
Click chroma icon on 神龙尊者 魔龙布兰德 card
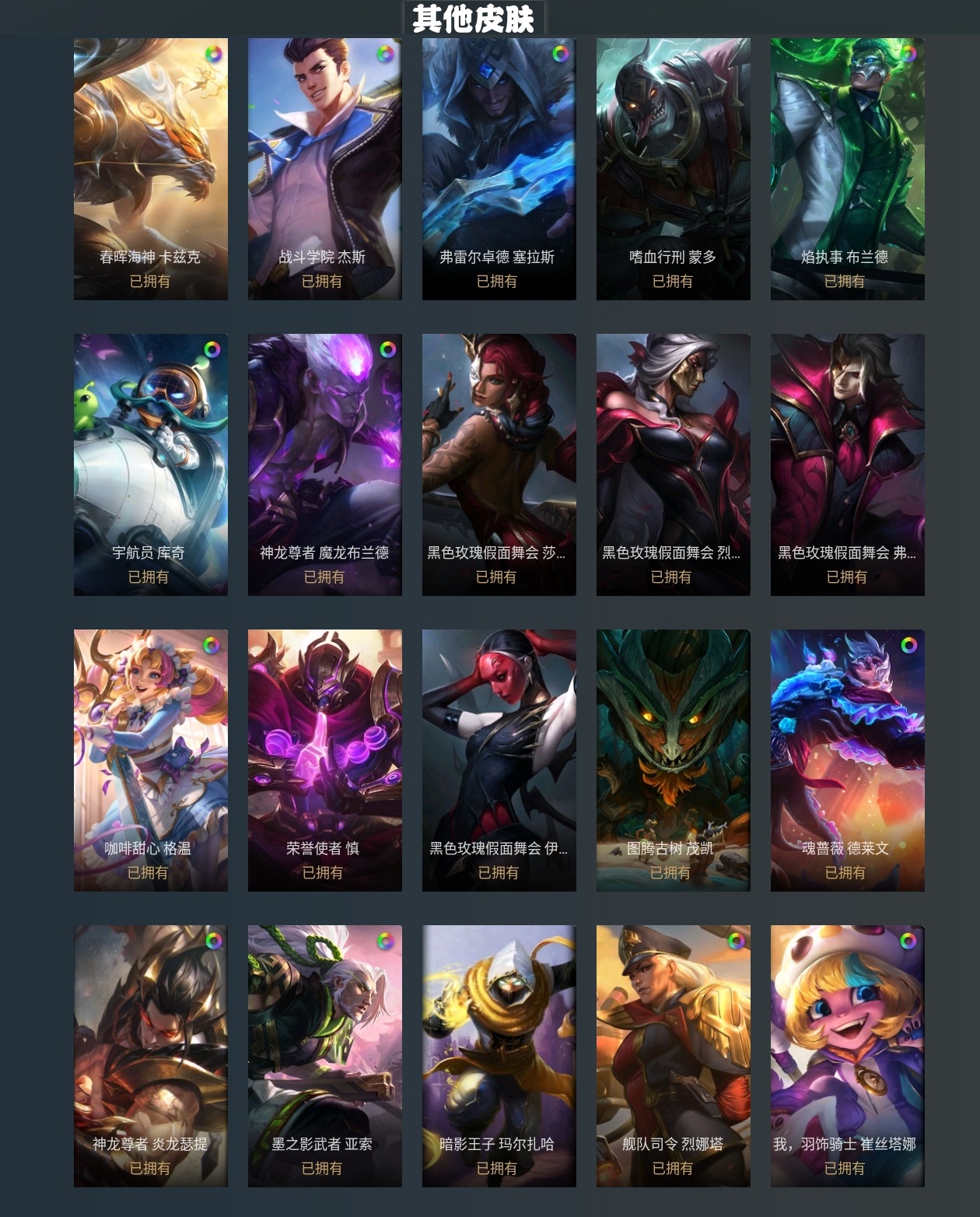coord(387,349)
